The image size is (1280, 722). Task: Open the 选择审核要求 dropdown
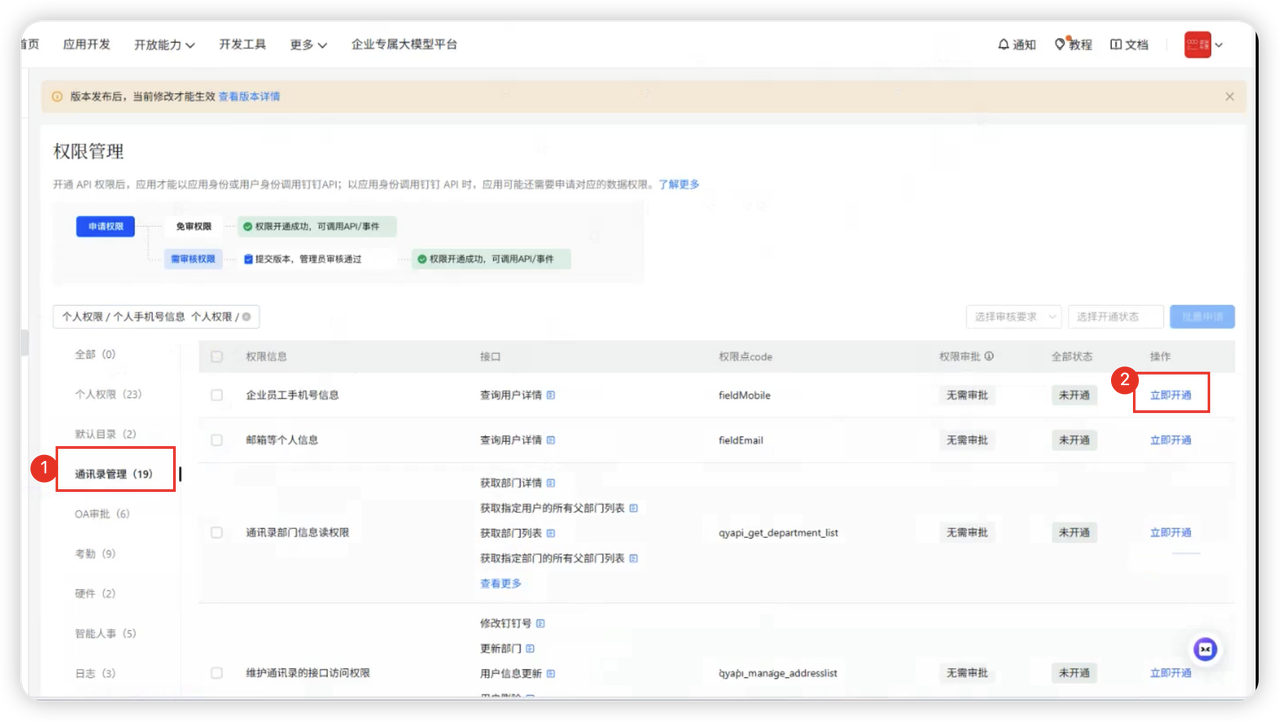(x=1013, y=317)
